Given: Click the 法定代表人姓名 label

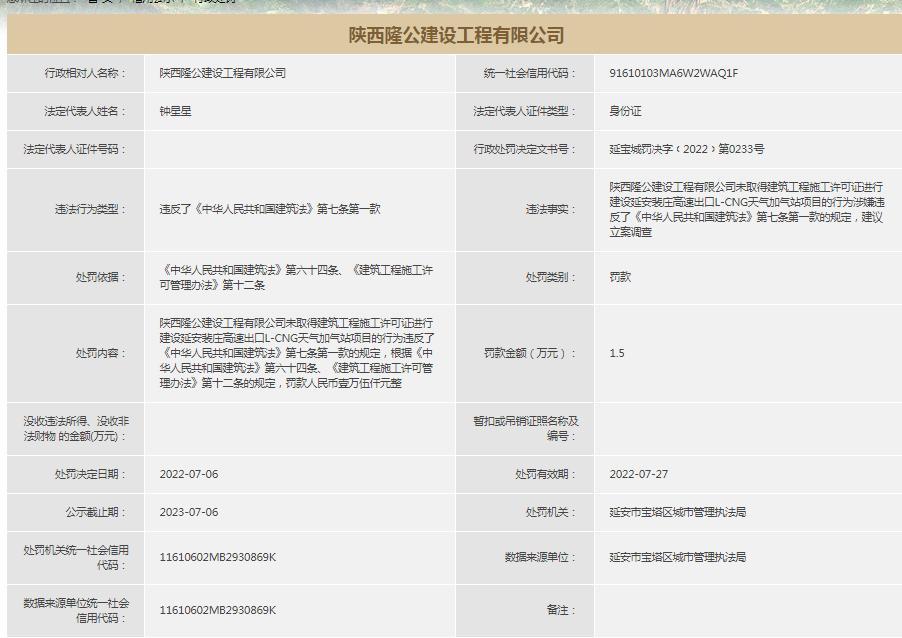Looking at the screenshot, I should (x=85, y=111).
